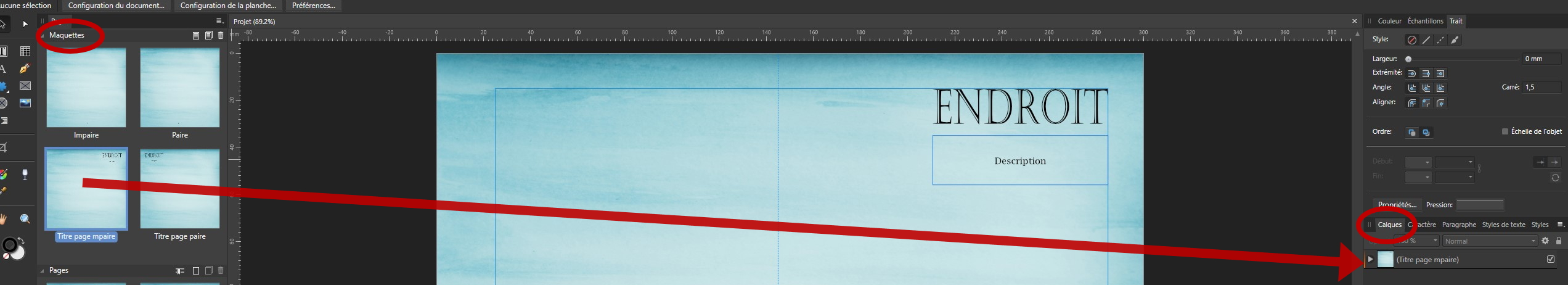Toggle visibility of Titre page mpaire layer
Image resolution: width=1568 pixels, height=285 pixels.
click(x=1551, y=260)
